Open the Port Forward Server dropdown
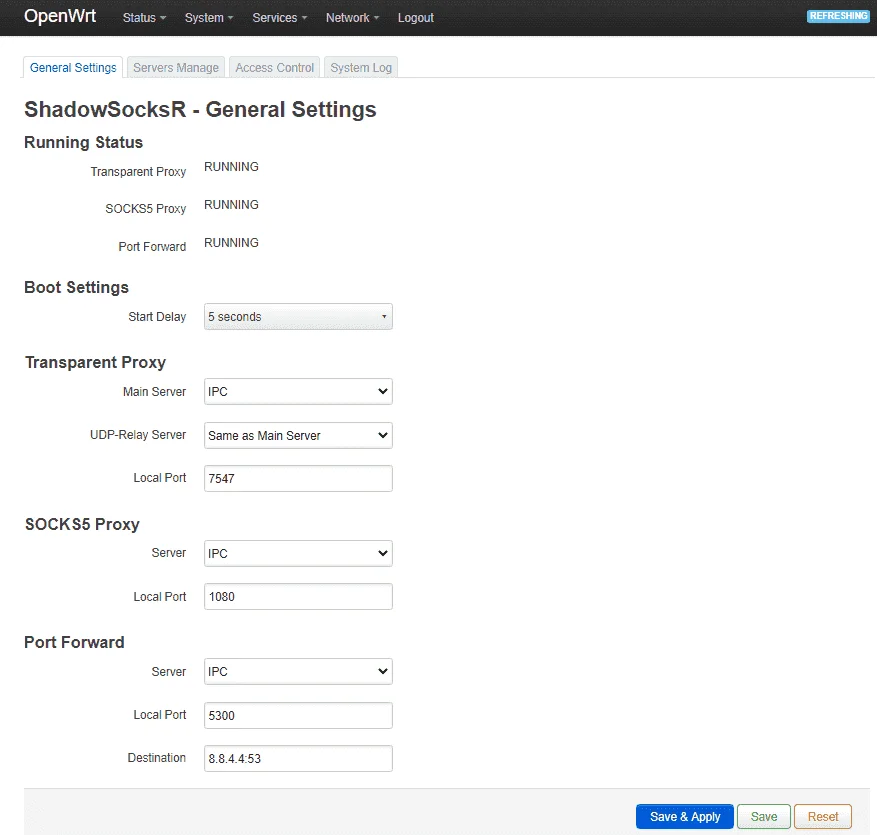The image size is (877, 835). [298, 672]
